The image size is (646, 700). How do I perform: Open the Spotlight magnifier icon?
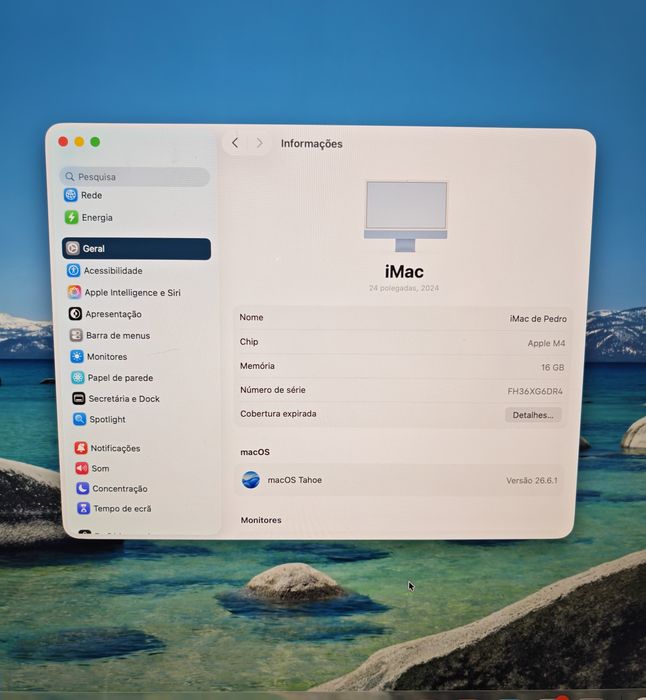(x=79, y=419)
